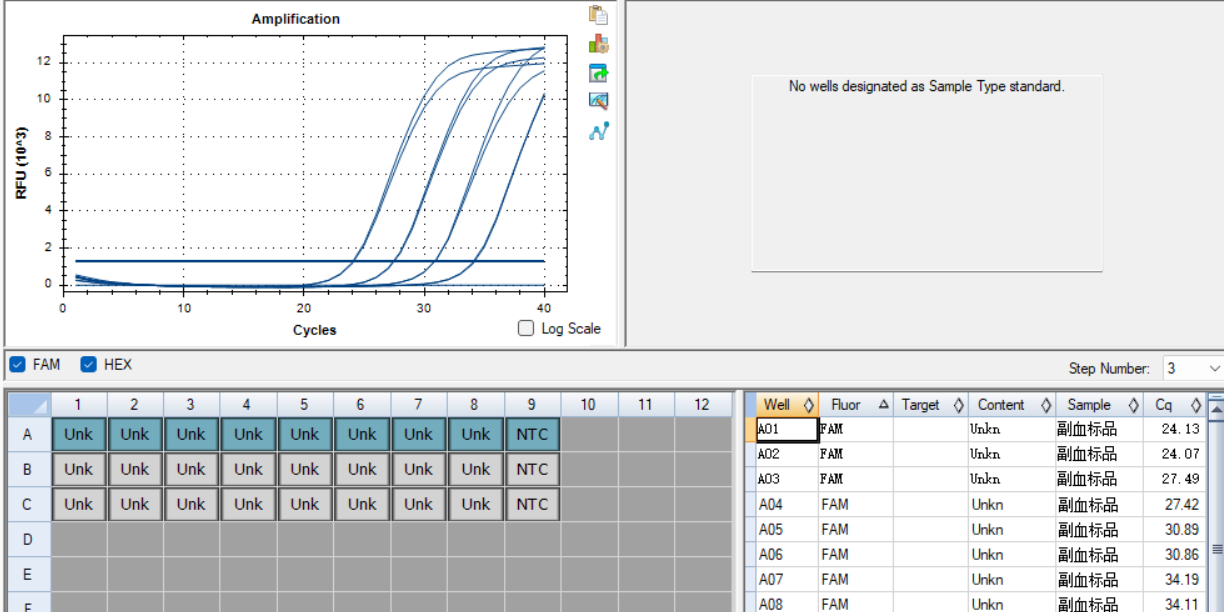Click table cell A05 in Well column

pyautogui.click(x=787, y=529)
